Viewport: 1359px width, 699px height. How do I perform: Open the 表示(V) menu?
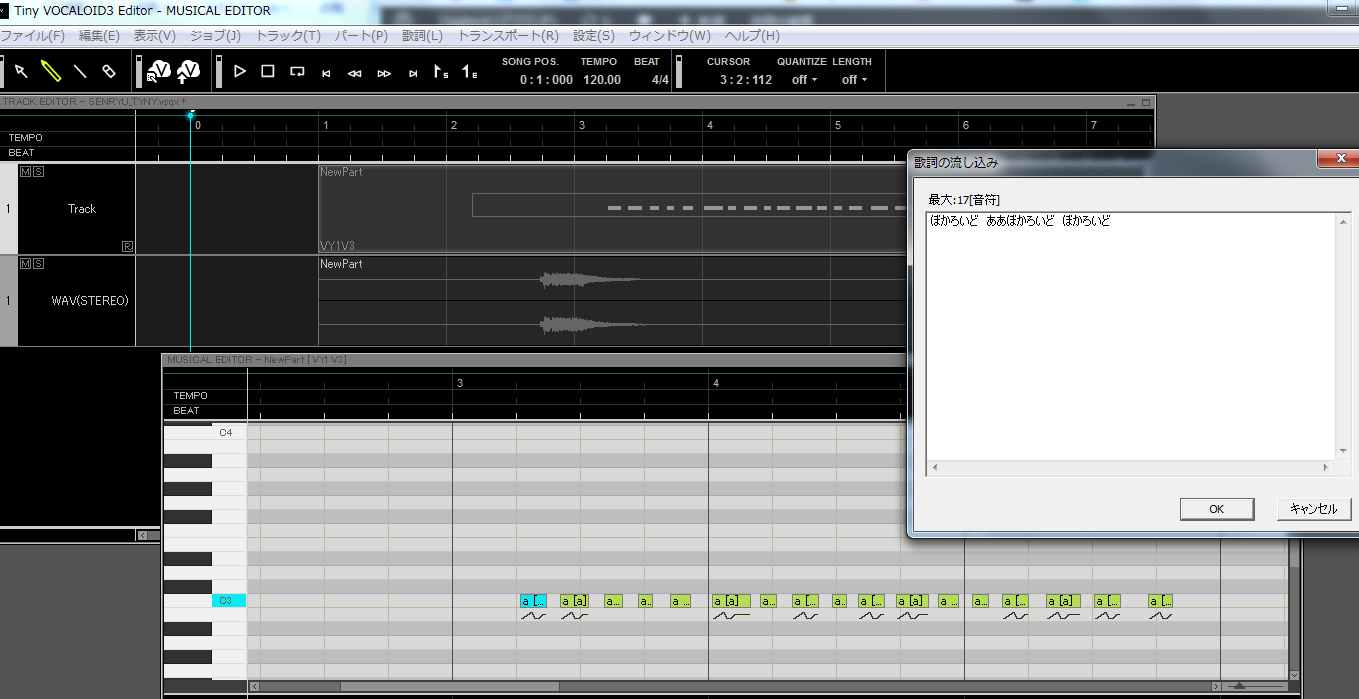155,36
